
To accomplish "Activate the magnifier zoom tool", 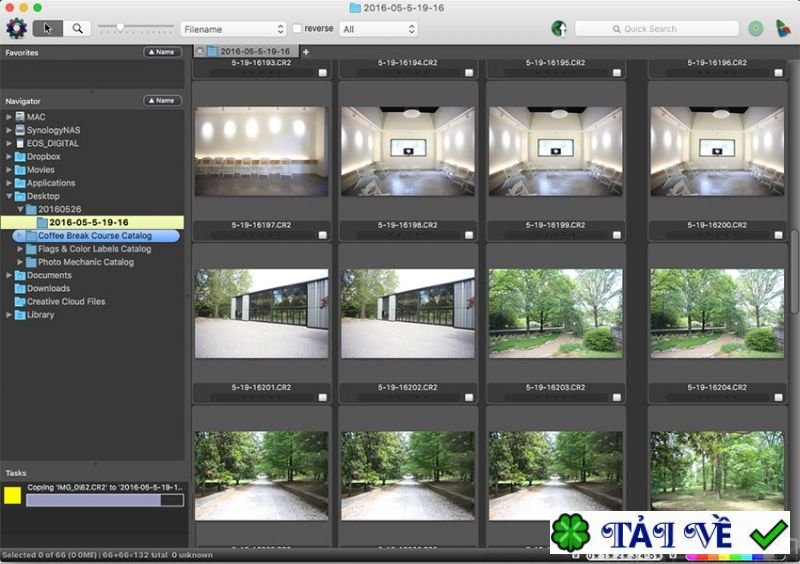I will tap(77, 29).
